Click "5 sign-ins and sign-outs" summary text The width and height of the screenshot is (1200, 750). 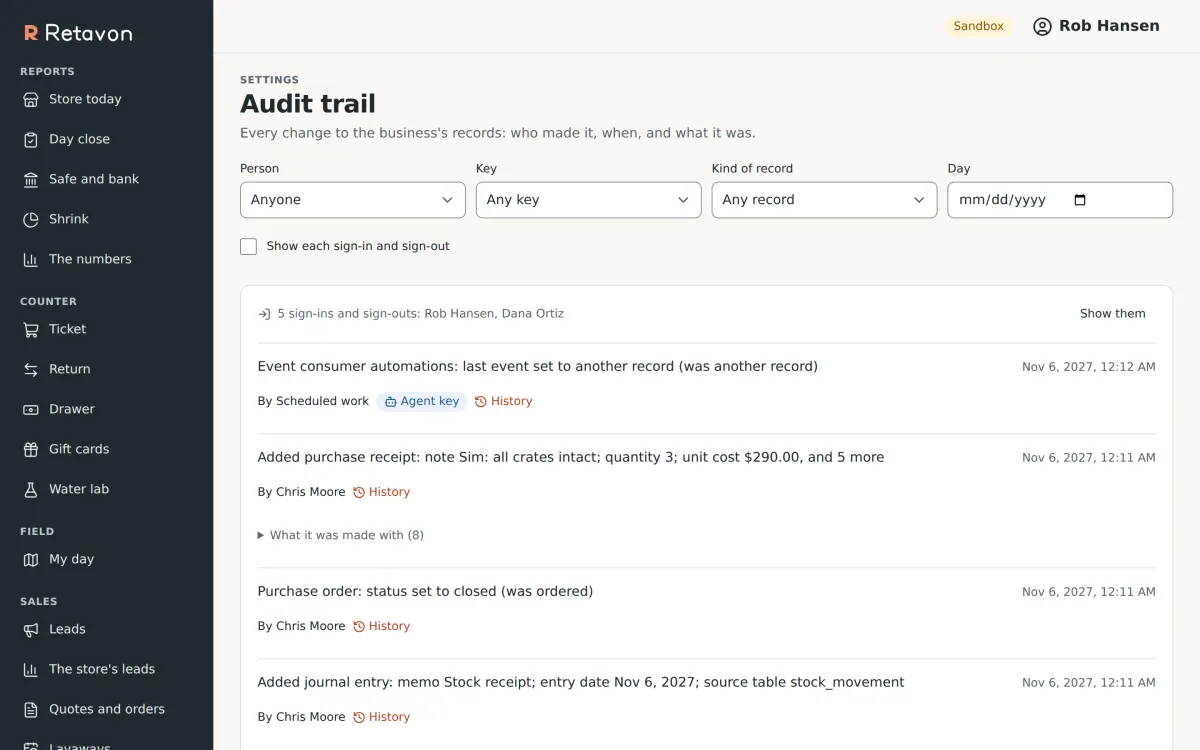coord(347,314)
